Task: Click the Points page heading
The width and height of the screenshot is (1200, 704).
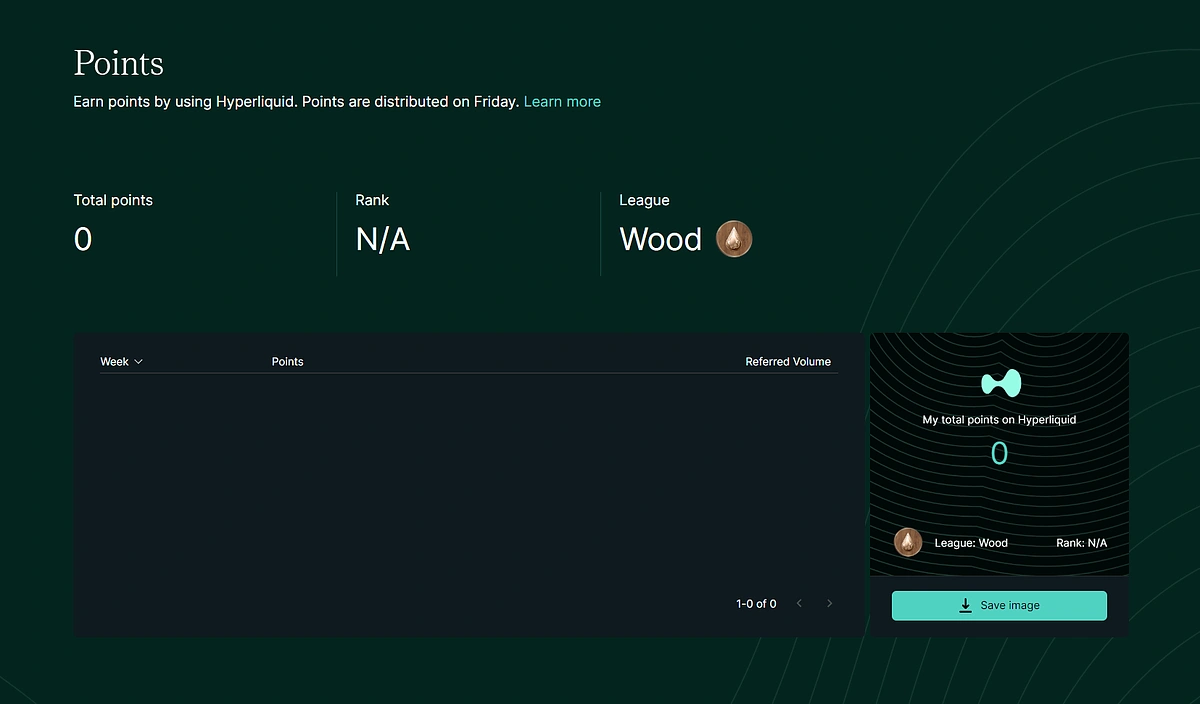Action: tap(119, 63)
